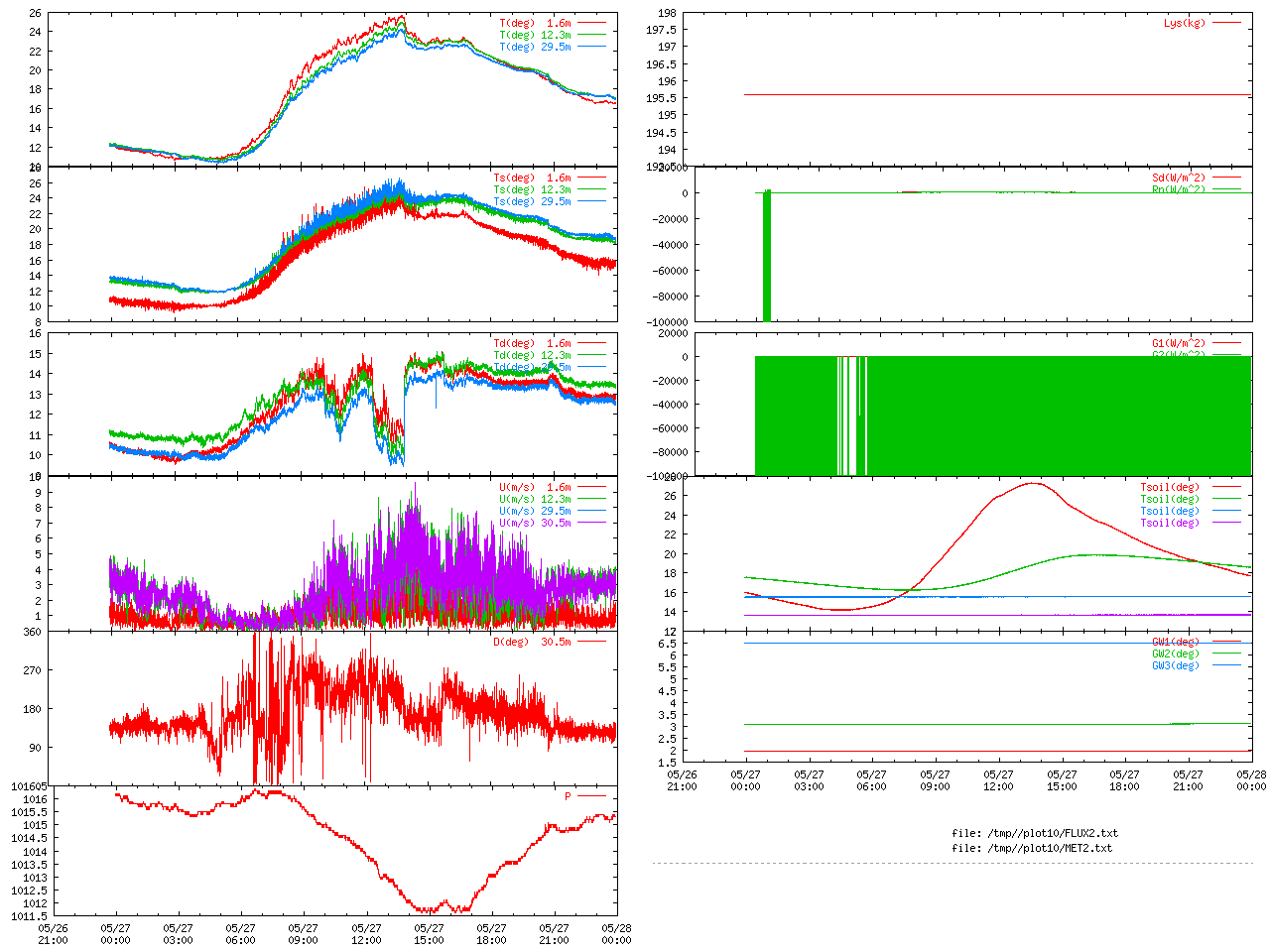Select the purple Tsoil(deg) legend line
This screenshot has height=952, width=1270.
pos(1226,523)
